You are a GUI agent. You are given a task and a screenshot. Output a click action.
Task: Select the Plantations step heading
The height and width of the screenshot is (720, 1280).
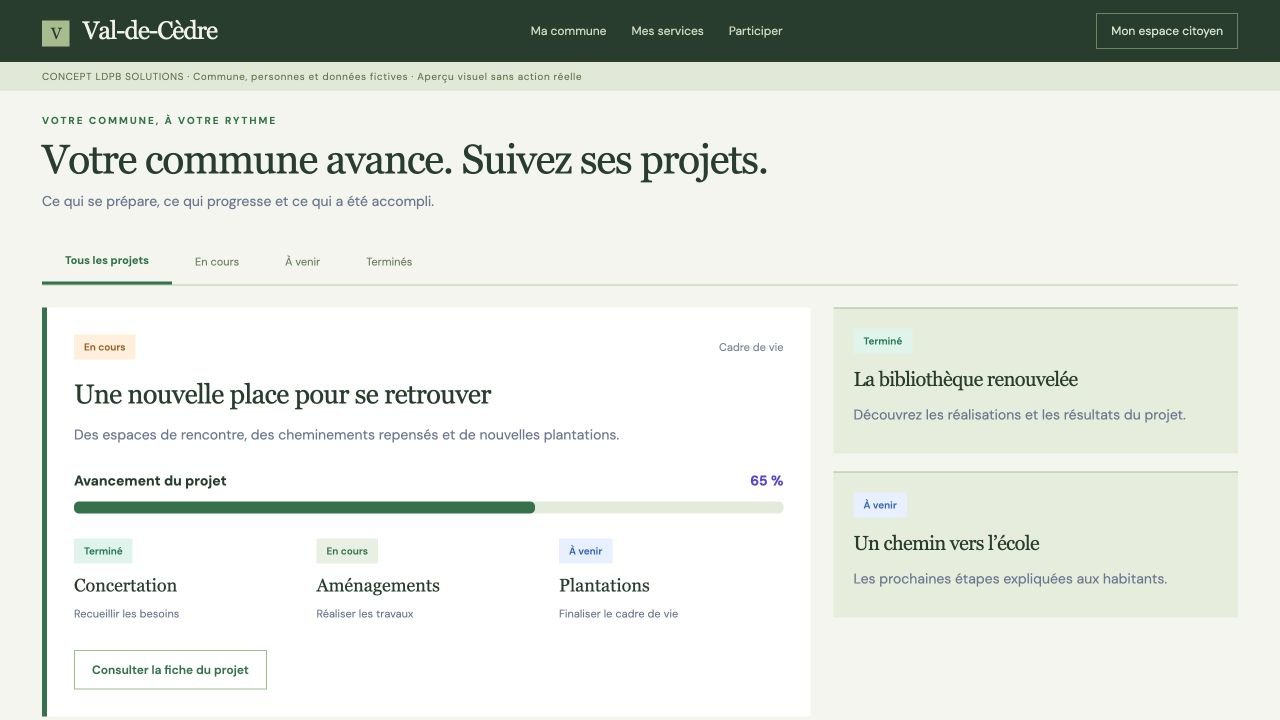coord(604,586)
